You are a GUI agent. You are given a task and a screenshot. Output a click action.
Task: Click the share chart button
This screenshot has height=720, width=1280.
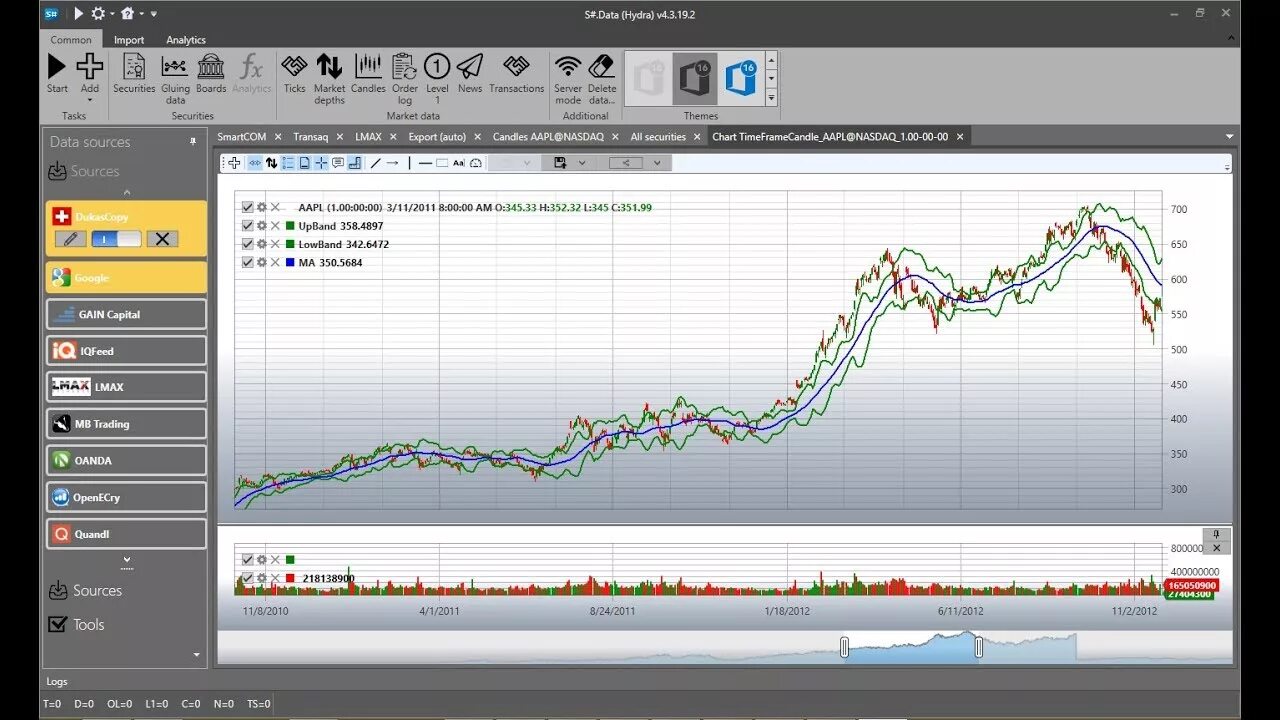pyautogui.click(x=626, y=163)
